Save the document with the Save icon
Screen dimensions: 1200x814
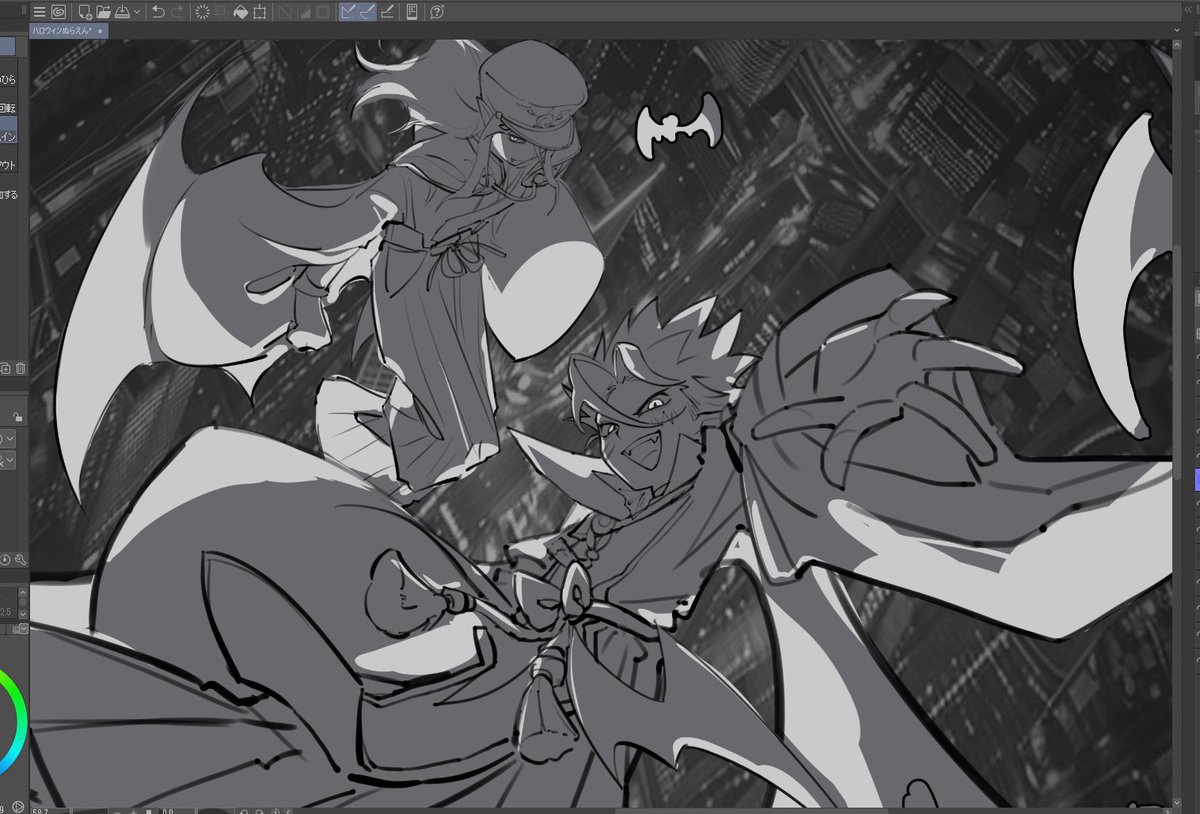click(121, 12)
